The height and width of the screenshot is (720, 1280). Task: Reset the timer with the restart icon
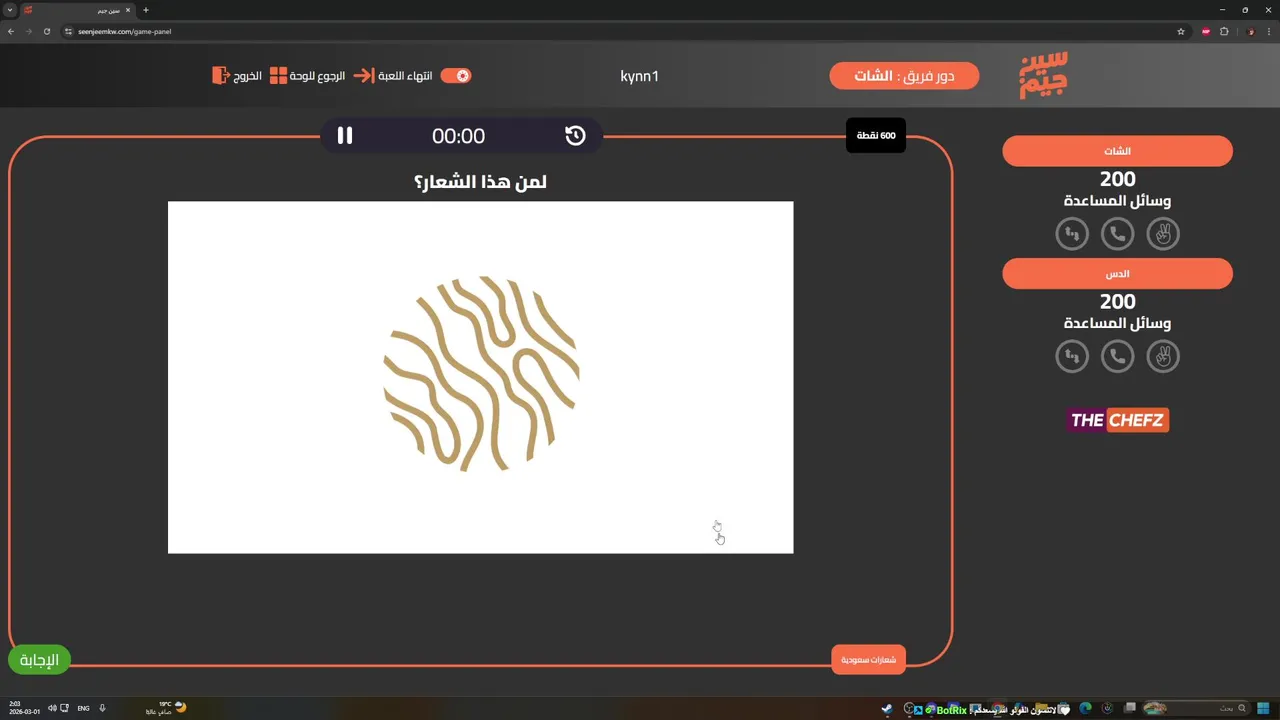click(575, 136)
